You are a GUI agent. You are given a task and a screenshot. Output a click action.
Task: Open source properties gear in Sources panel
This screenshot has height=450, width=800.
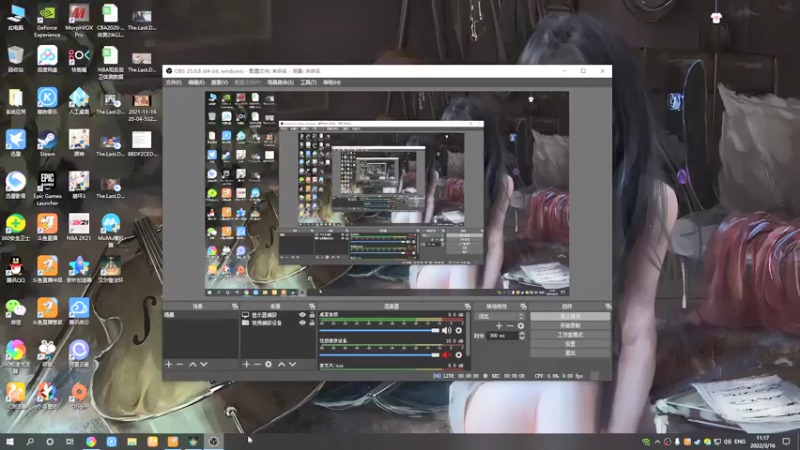268,364
